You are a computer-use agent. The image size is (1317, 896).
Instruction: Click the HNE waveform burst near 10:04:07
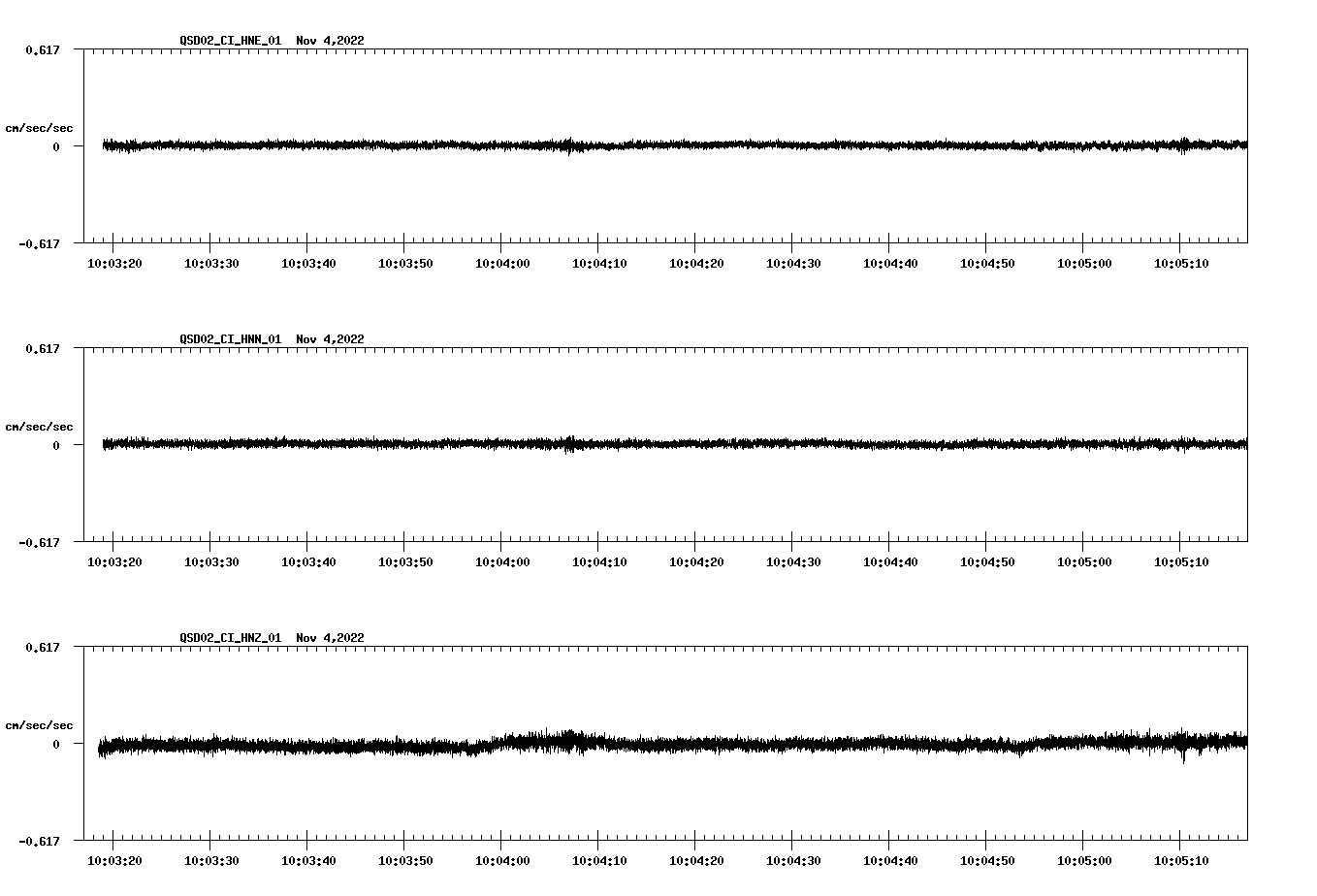(x=570, y=145)
